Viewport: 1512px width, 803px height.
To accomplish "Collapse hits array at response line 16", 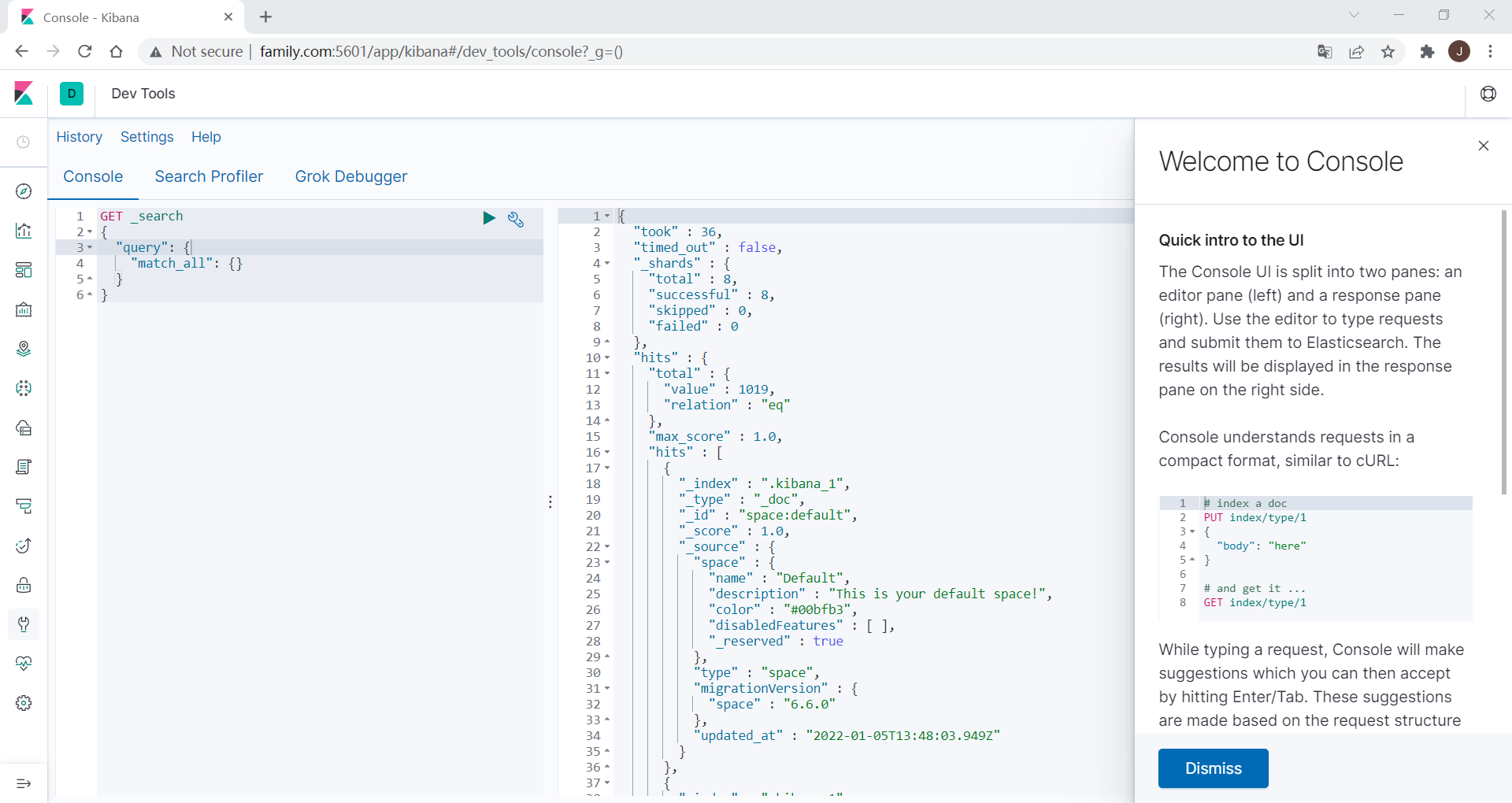I will [607, 453].
